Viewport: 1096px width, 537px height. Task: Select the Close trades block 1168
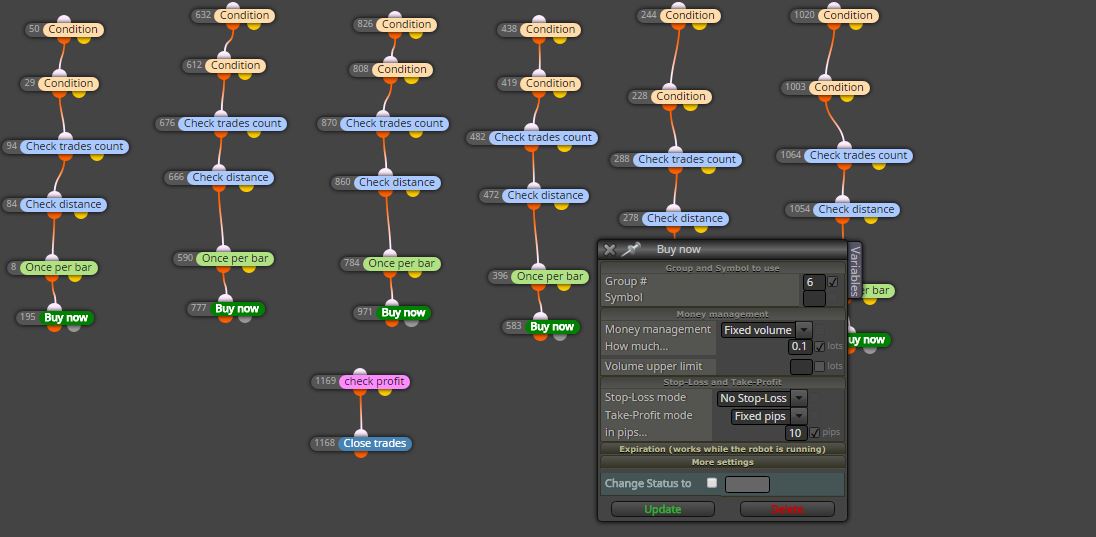pos(375,443)
